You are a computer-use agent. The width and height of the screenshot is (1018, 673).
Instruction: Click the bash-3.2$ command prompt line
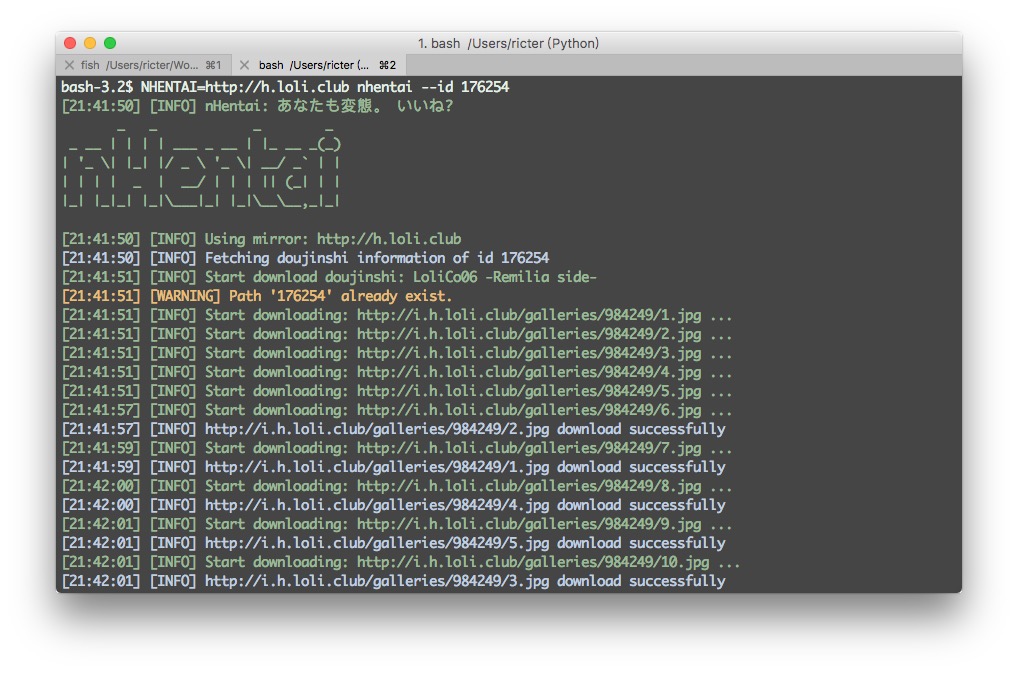[285, 87]
